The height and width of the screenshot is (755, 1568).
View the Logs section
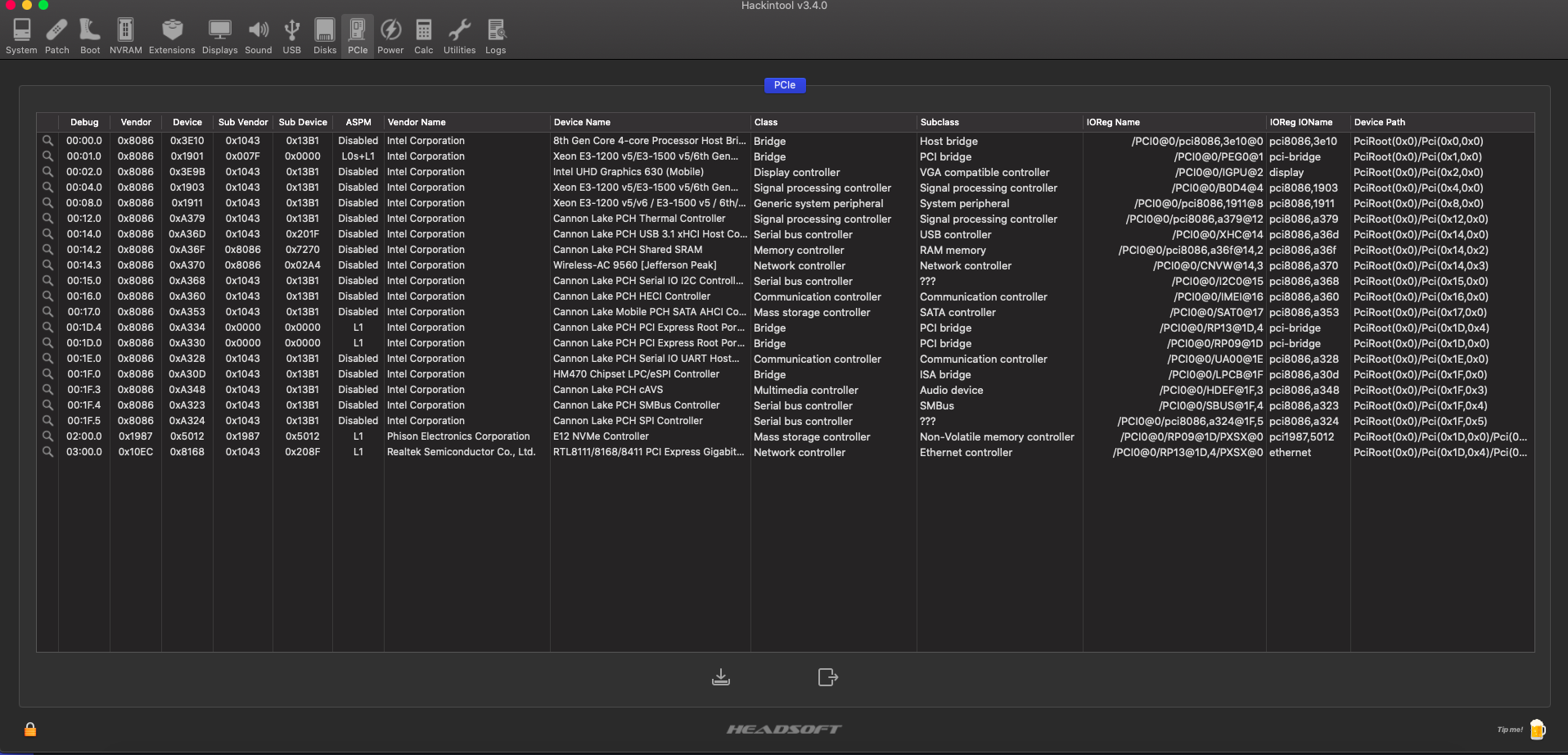tap(495, 37)
